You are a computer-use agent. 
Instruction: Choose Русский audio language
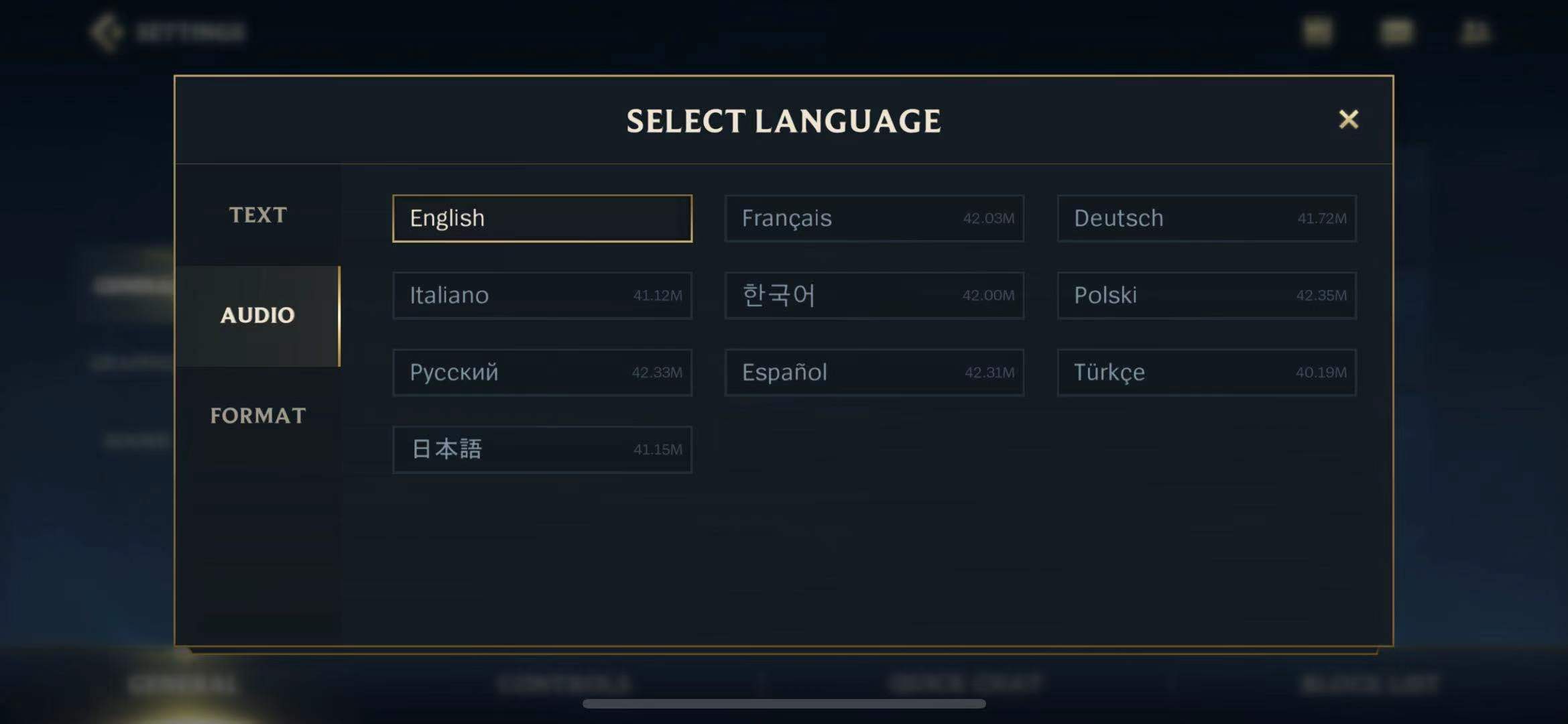tap(542, 373)
